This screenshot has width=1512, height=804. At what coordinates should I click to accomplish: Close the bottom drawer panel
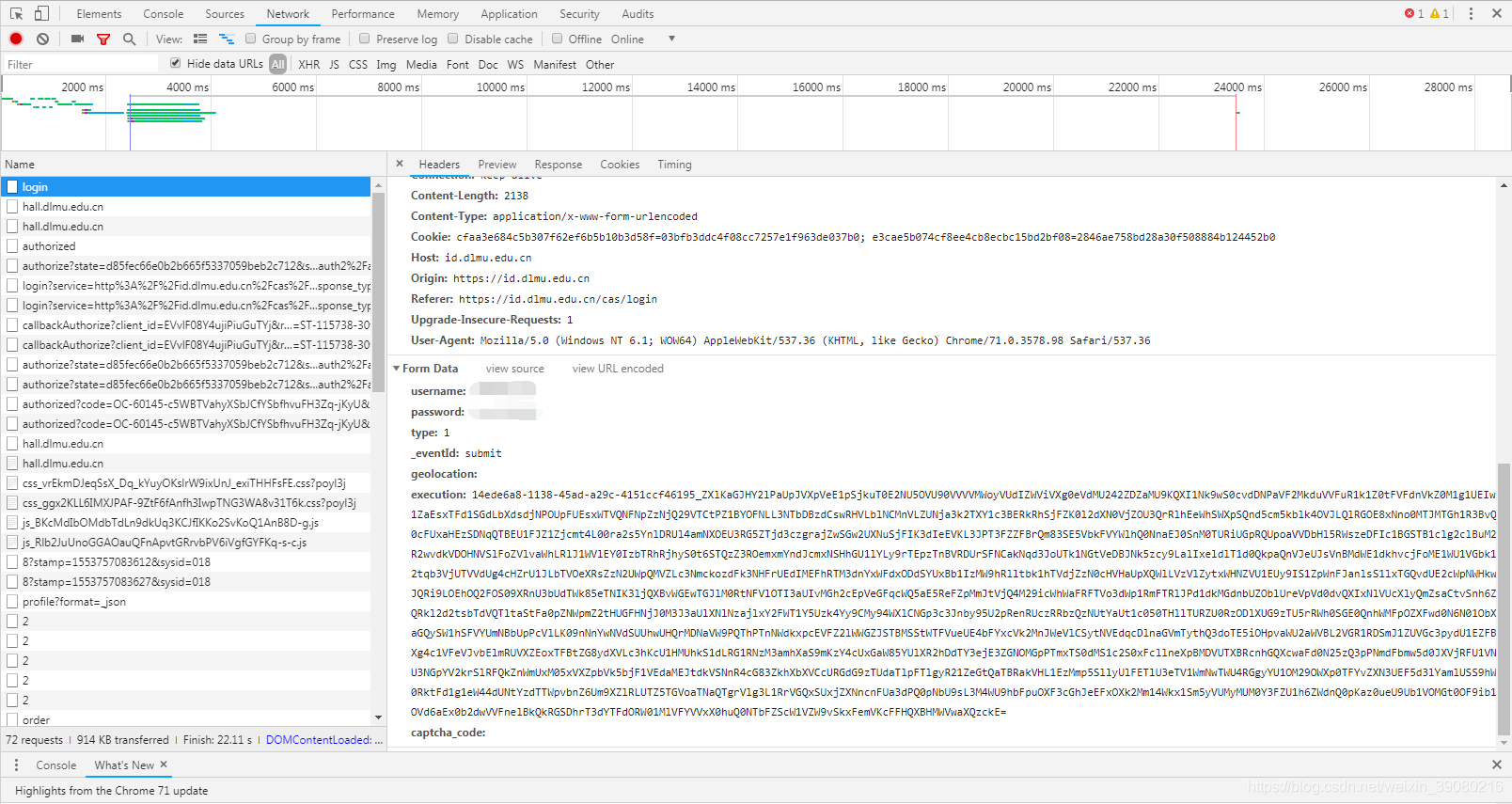pyautogui.click(x=1496, y=765)
